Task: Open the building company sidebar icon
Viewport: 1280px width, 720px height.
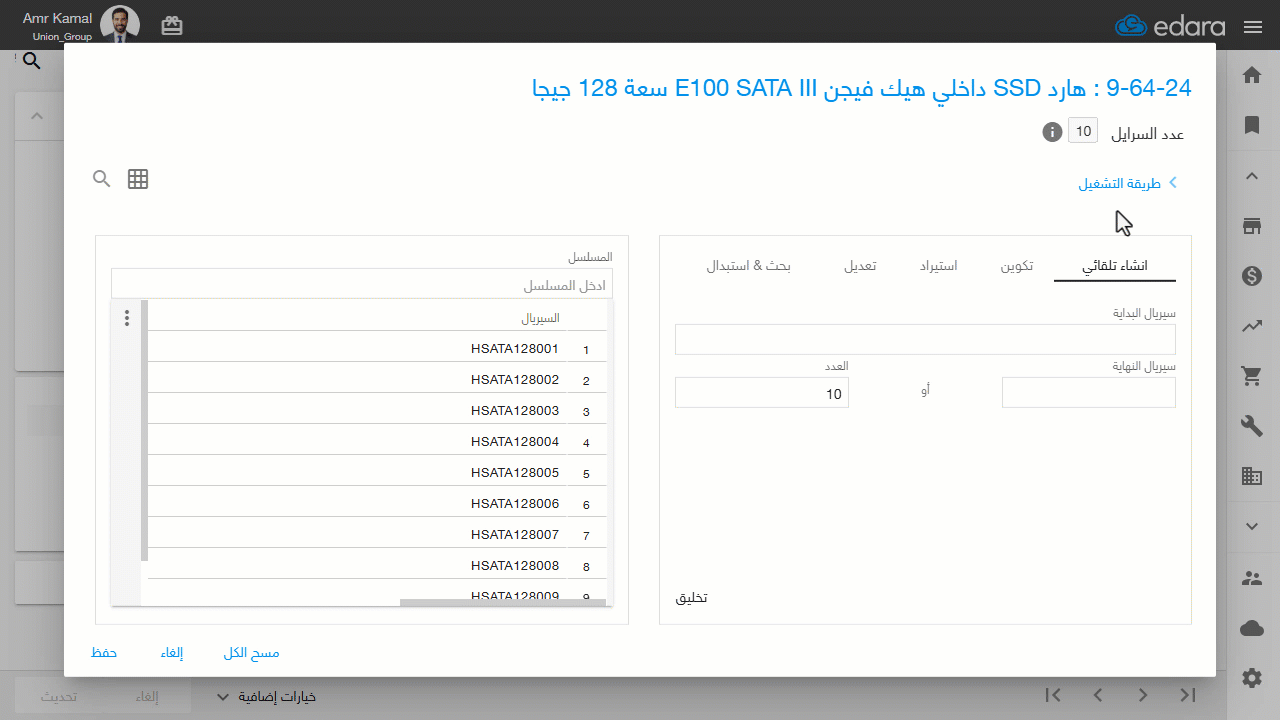Action: 1251,476
